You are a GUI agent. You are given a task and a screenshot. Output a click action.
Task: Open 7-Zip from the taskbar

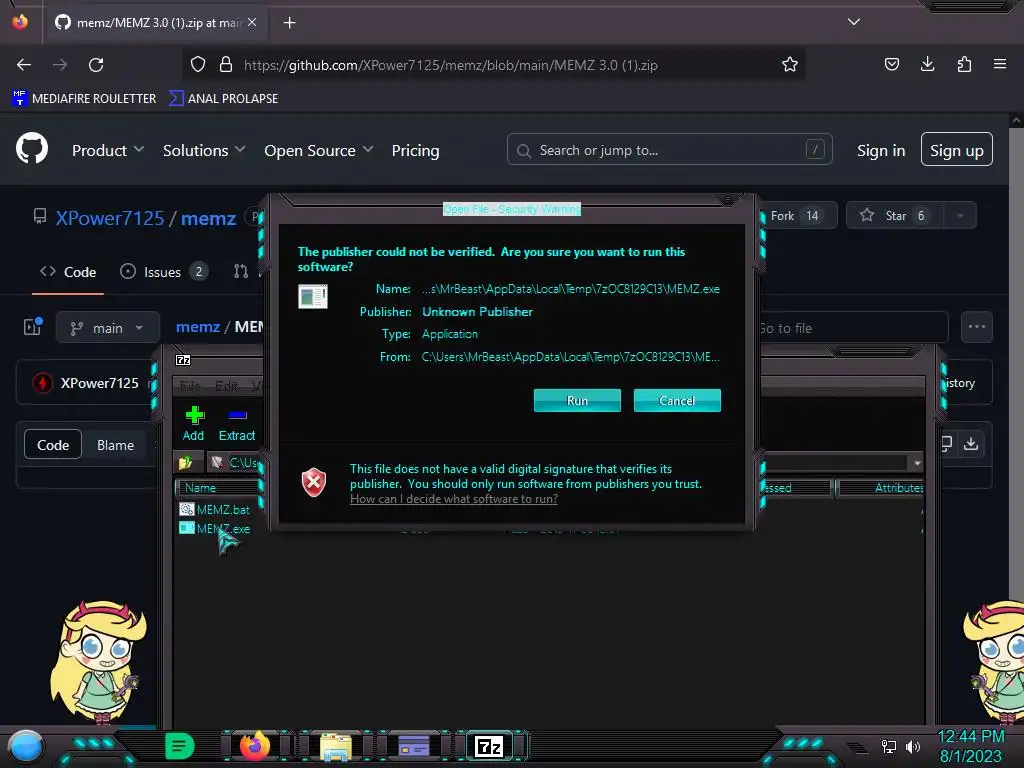pos(490,746)
